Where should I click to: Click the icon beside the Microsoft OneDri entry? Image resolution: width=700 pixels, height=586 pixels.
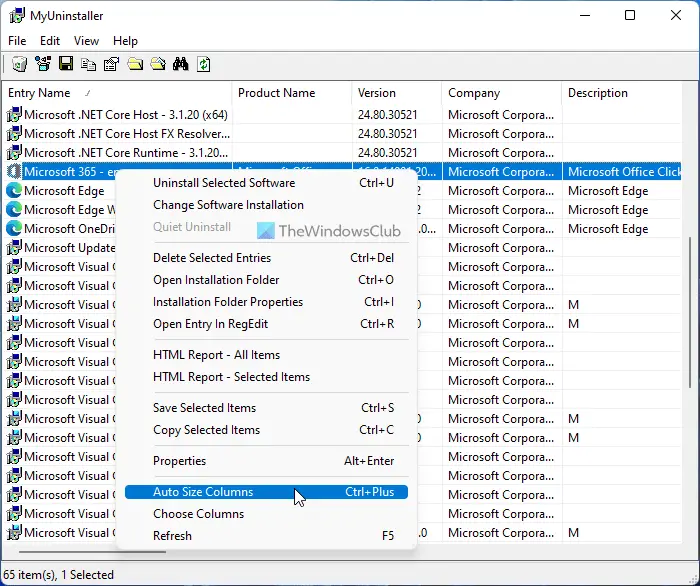point(14,229)
